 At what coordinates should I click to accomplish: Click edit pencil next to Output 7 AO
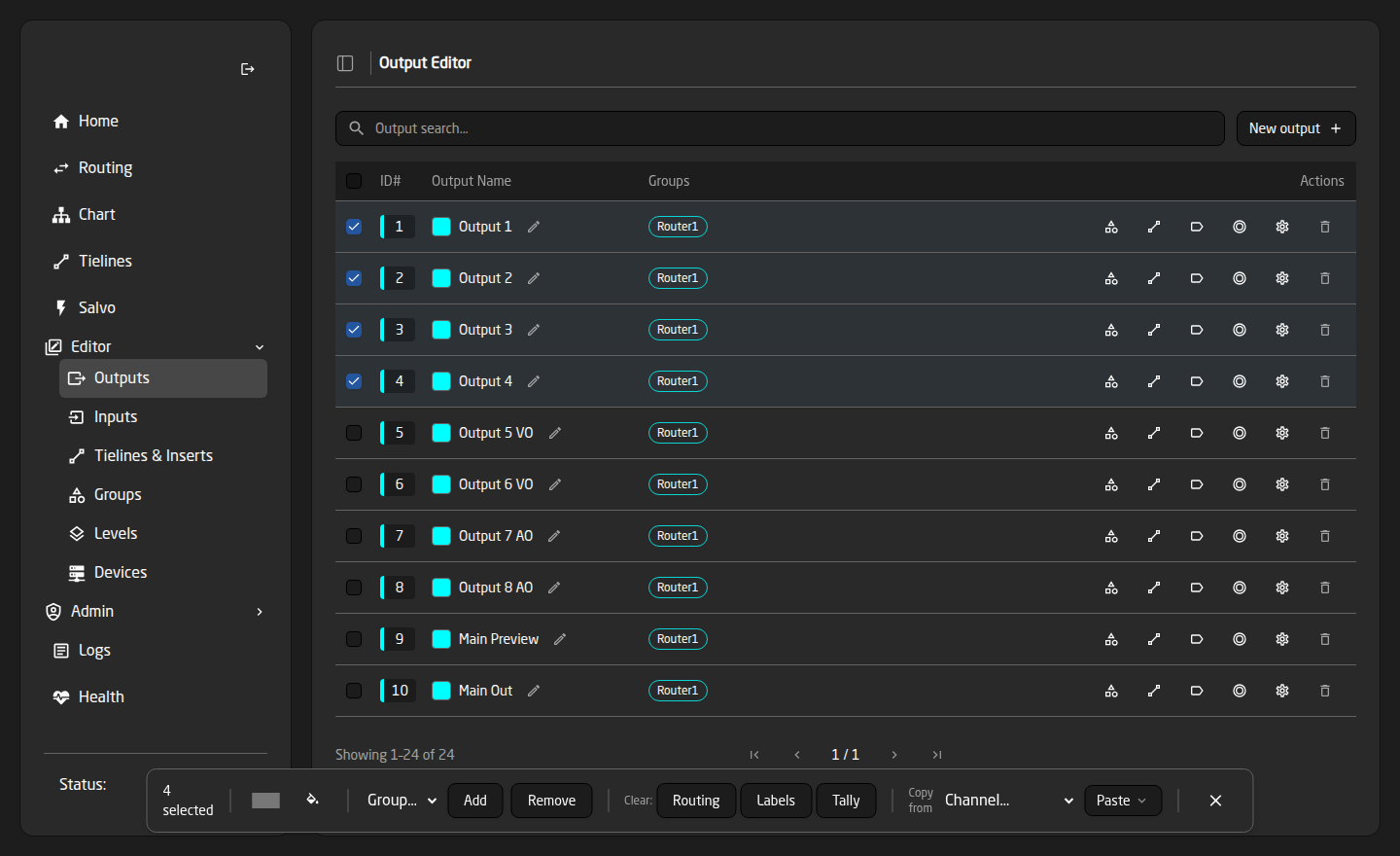point(554,536)
